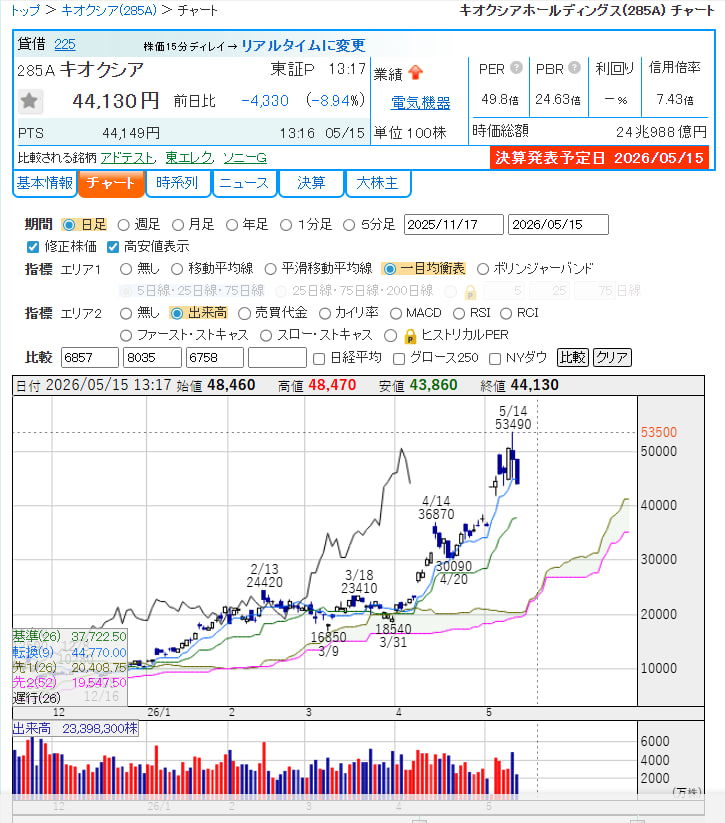Select ファースト・ストキャス radio button
725x823 pixels.
coord(126,335)
